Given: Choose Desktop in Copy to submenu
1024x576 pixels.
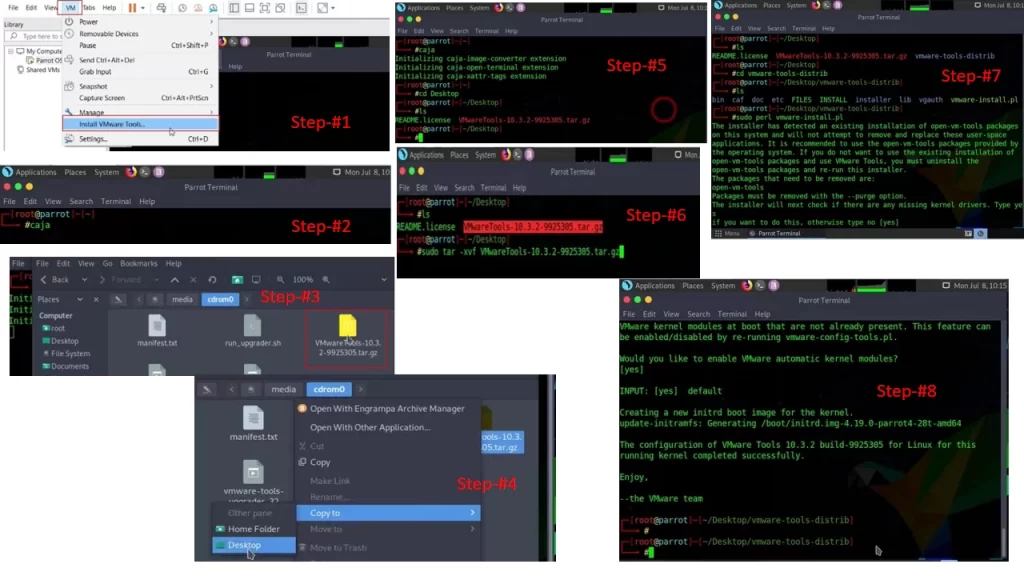Looking at the screenshot, I should coord(253,545).
